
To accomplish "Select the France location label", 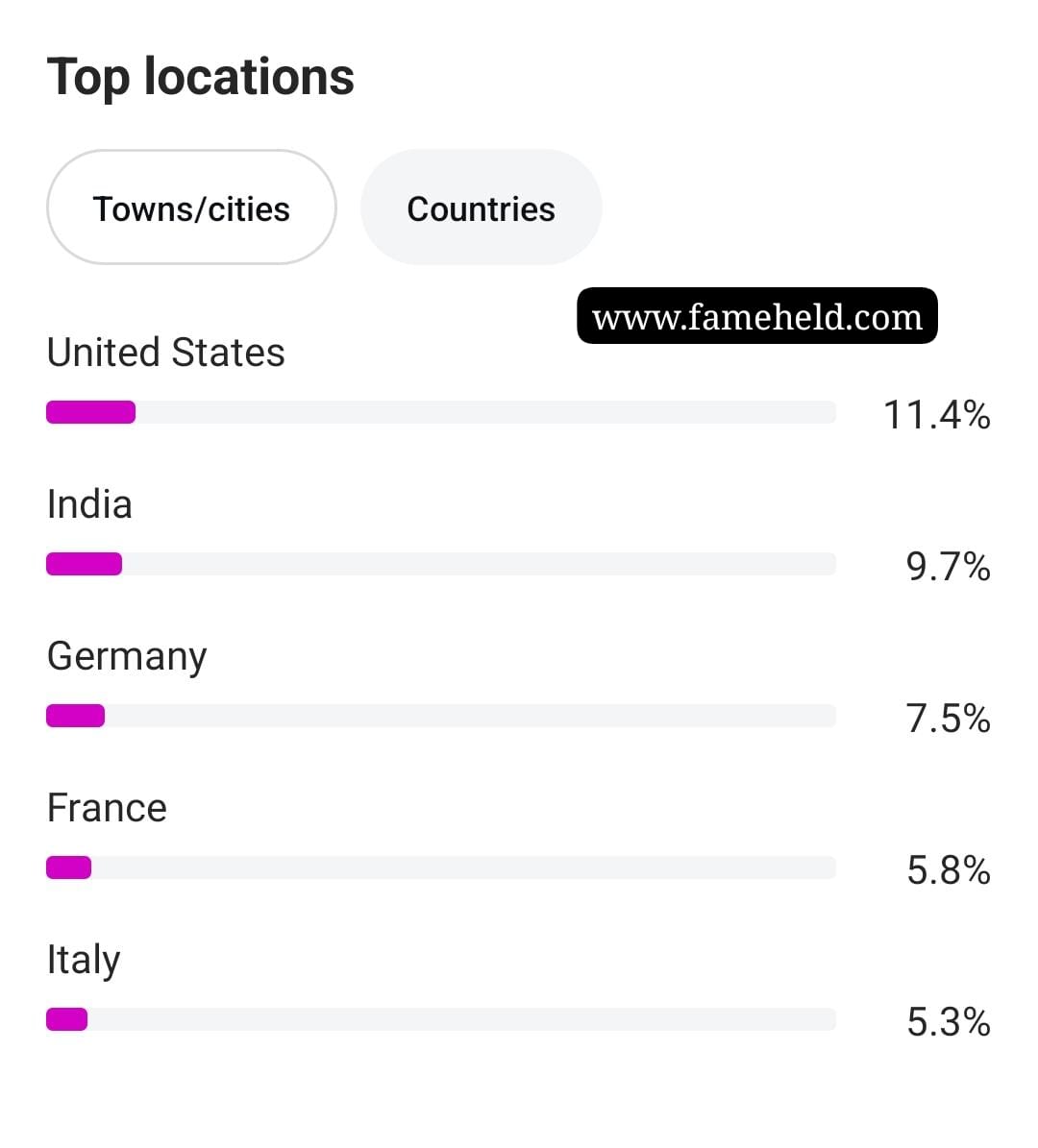I will tap(107, 808).
